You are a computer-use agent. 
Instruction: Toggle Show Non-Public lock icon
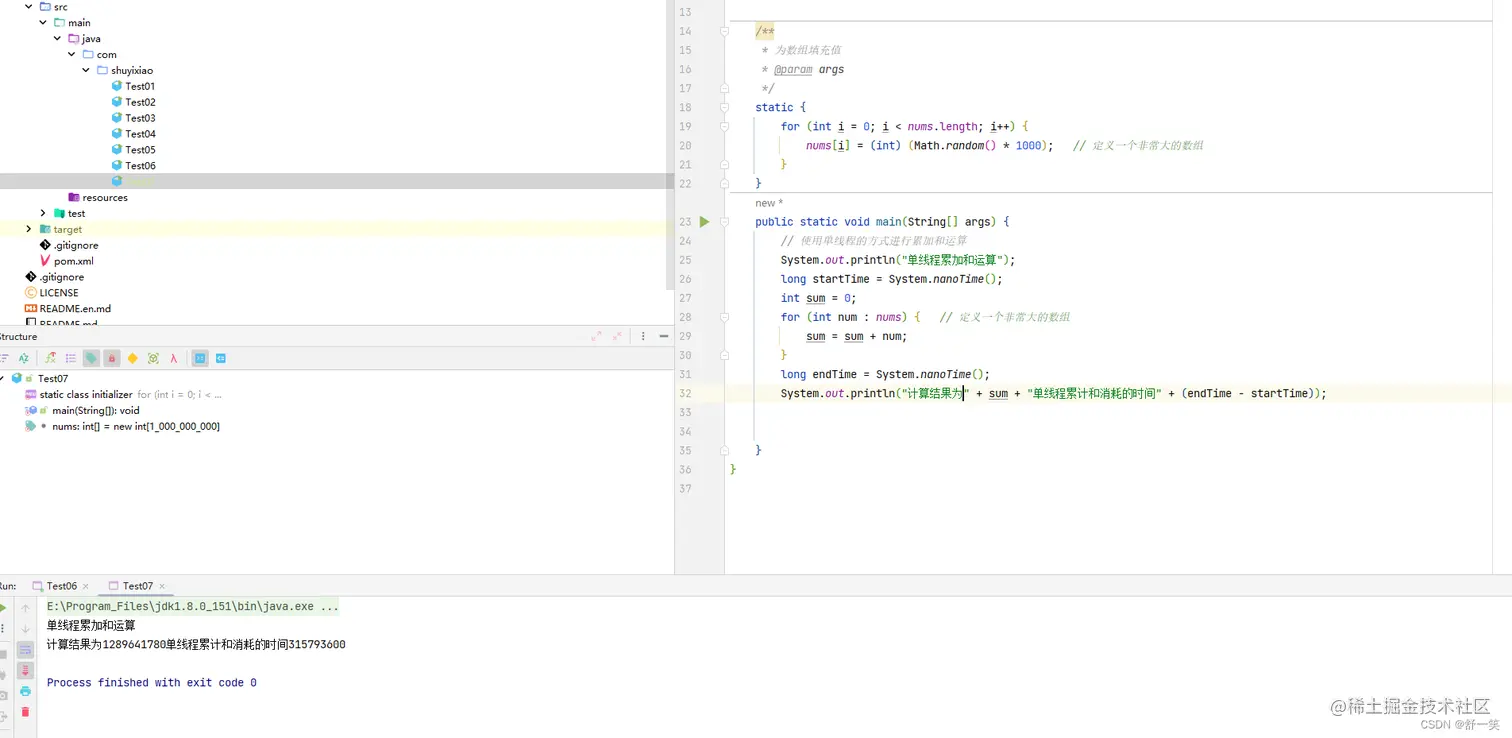[x=112, y=358]
